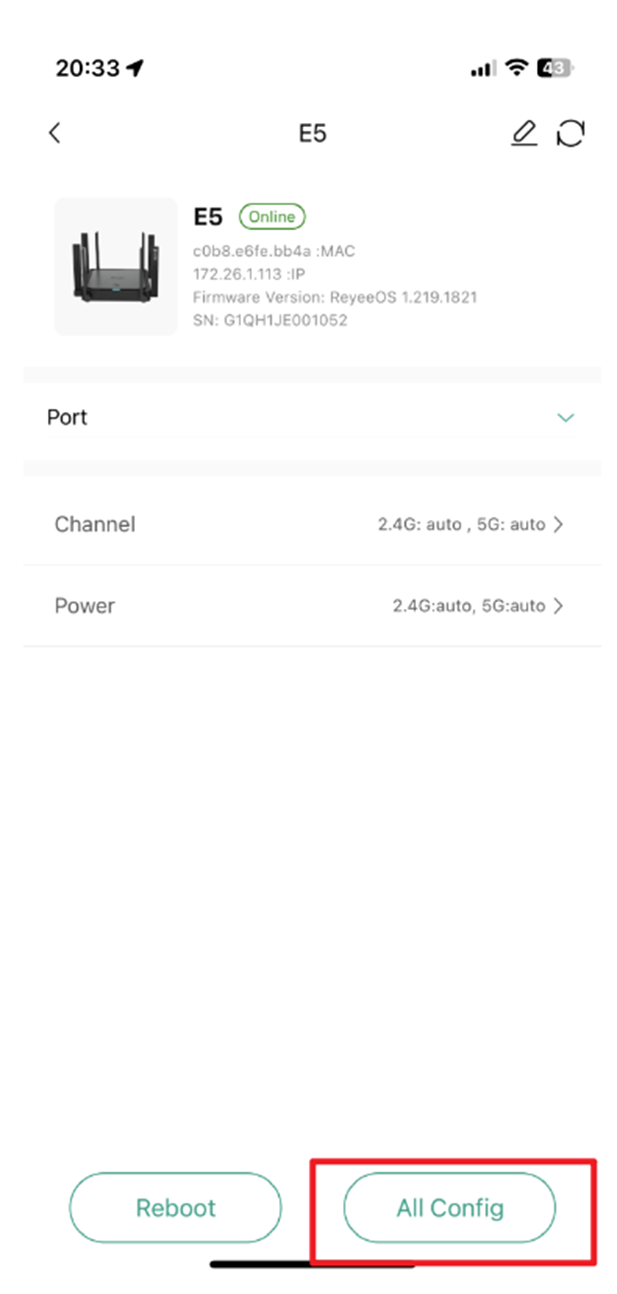Open the Power settings row
Image resolution: width=617 pixels, height=1294 pixels.
coord(312,606)
